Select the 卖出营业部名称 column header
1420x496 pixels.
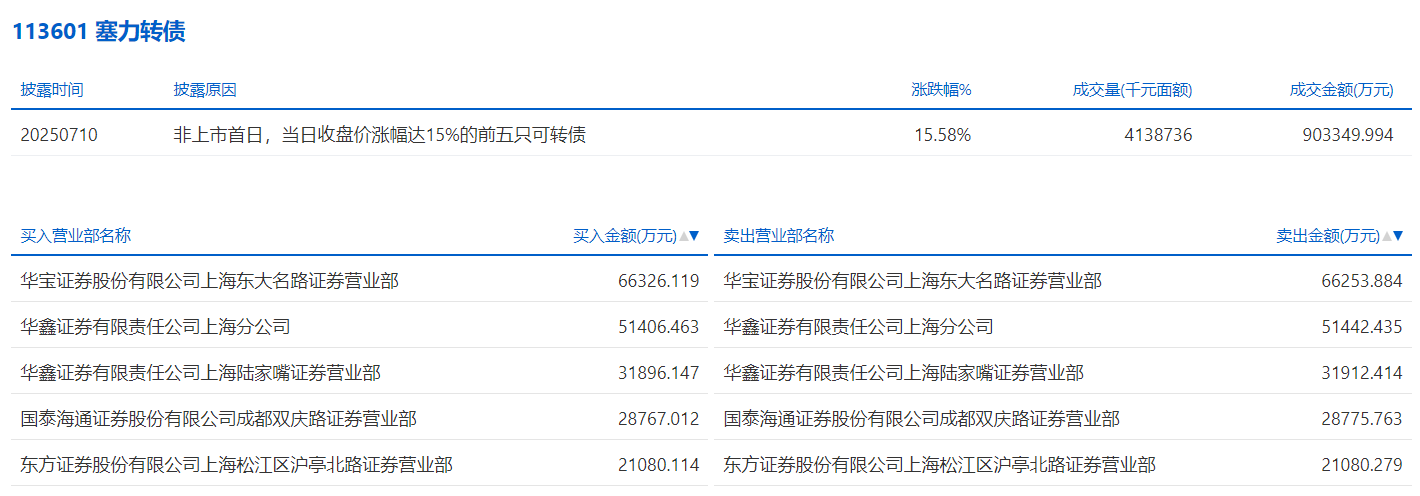[779, 237]
